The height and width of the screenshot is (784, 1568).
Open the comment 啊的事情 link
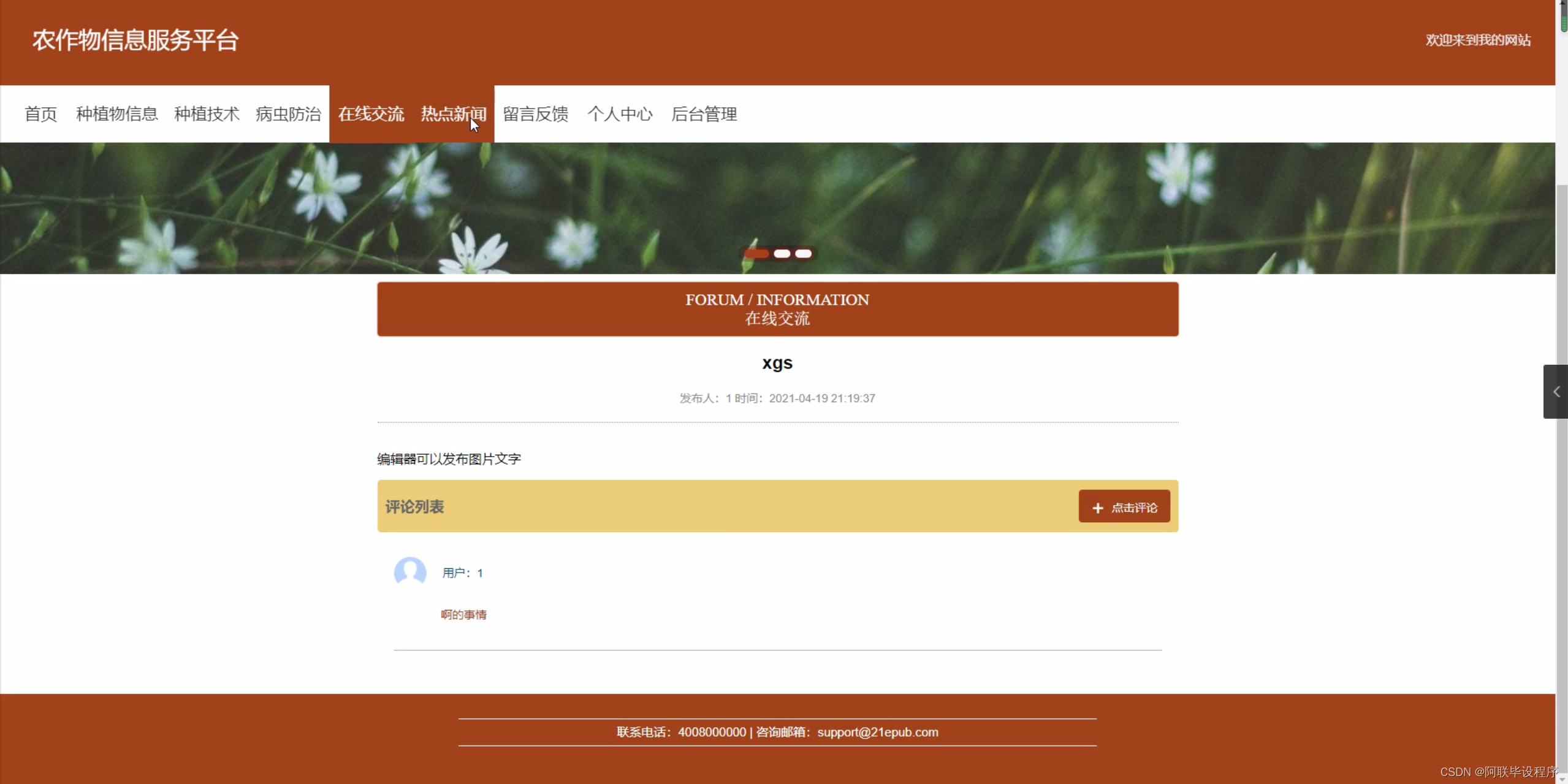(x=464, y=614)
